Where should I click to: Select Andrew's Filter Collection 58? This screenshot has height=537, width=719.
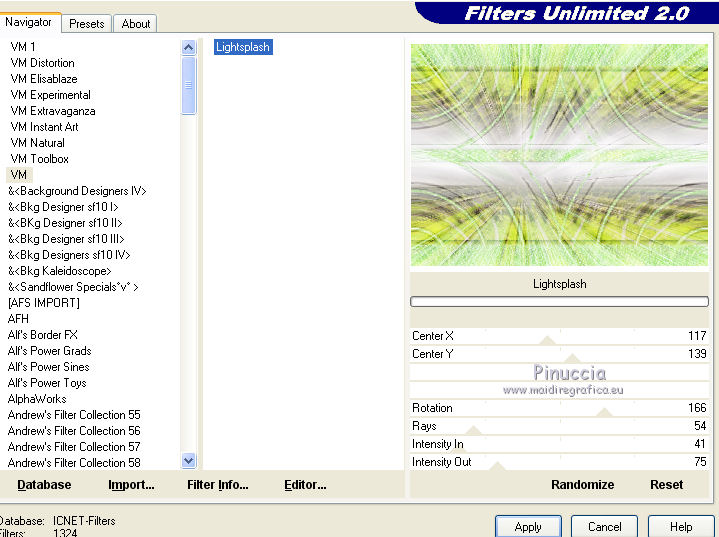[74, 463]
